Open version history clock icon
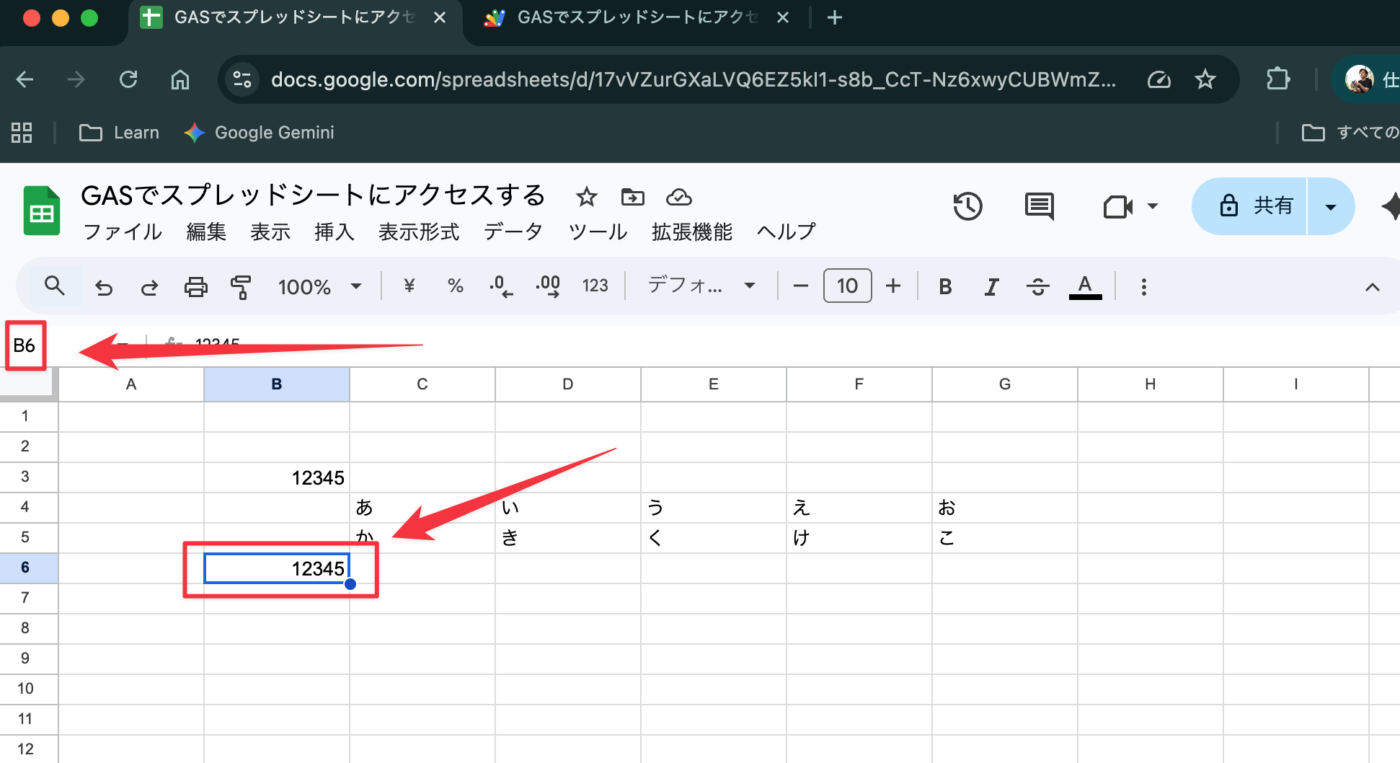 coord(967,207)
